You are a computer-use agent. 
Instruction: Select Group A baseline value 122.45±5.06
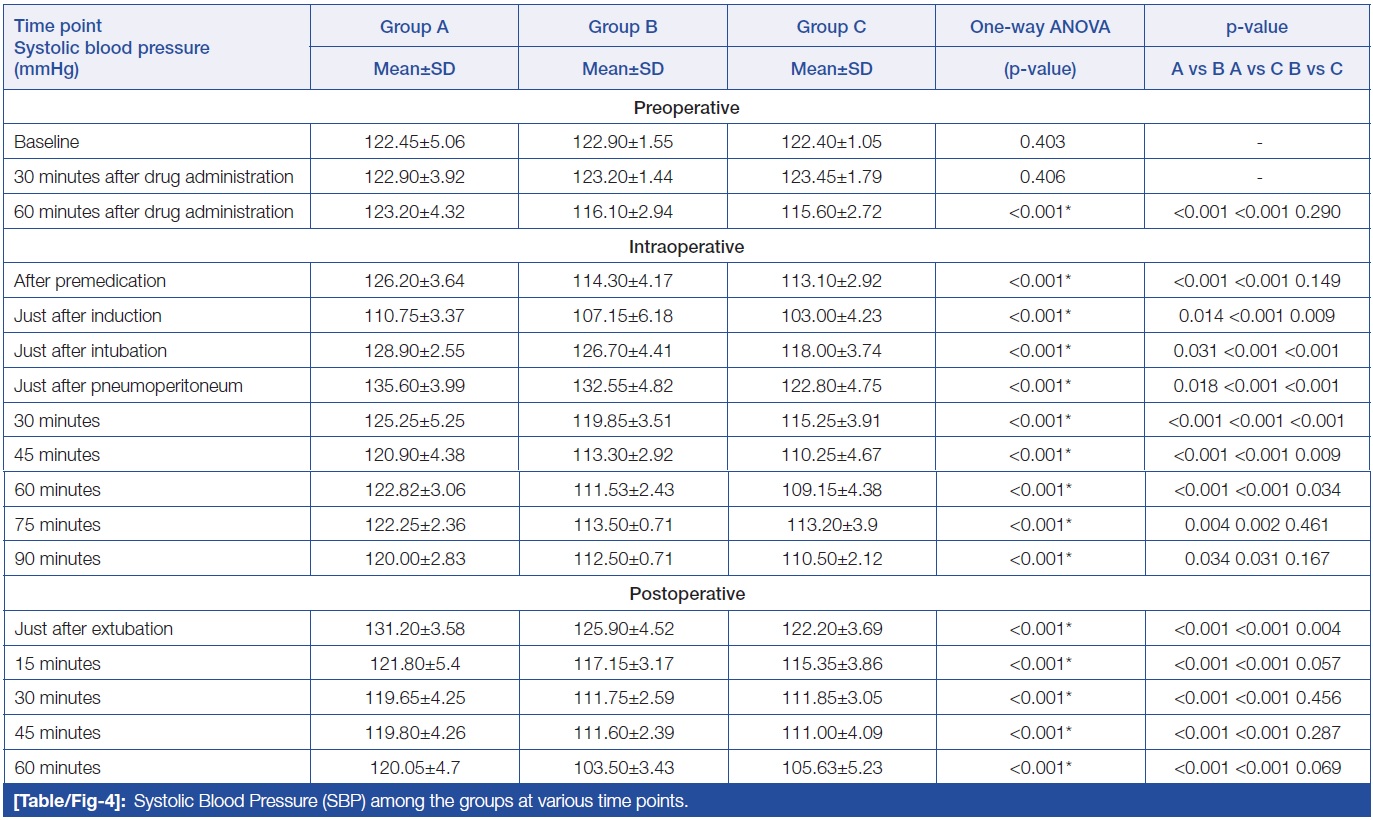(413, 142)
